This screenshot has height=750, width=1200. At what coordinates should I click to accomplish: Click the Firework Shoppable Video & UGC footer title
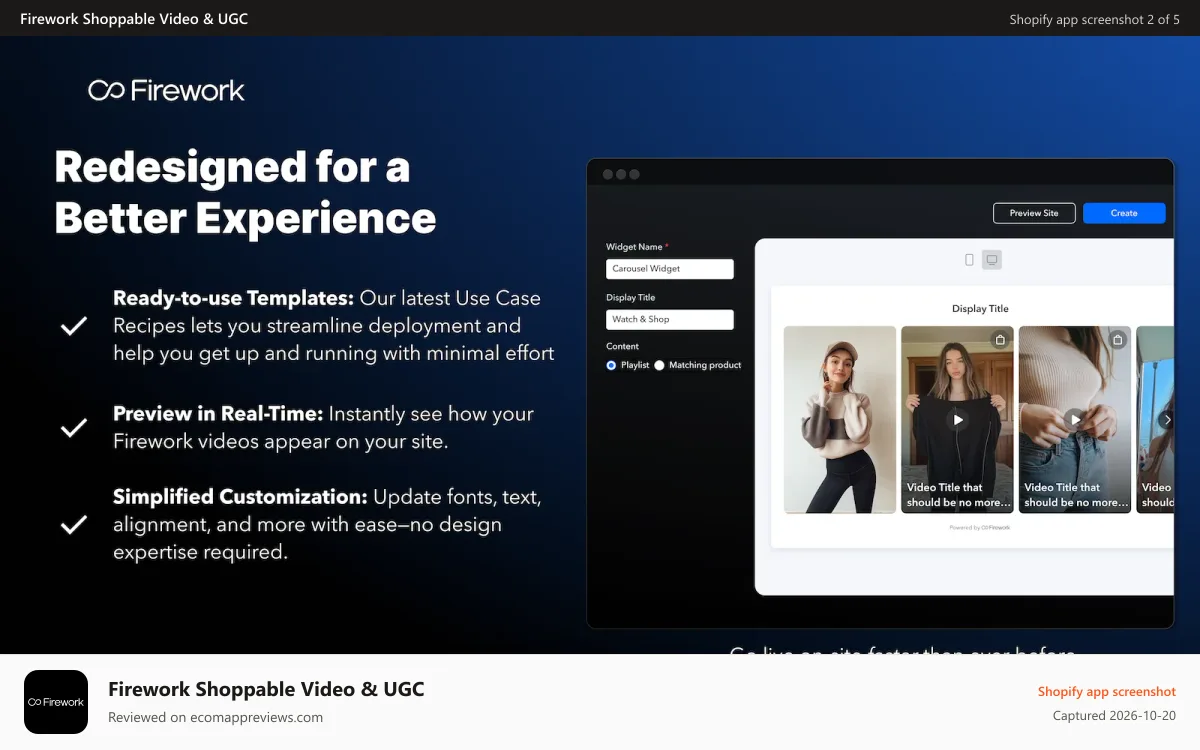pyautogui.click(x=266, y=689)
